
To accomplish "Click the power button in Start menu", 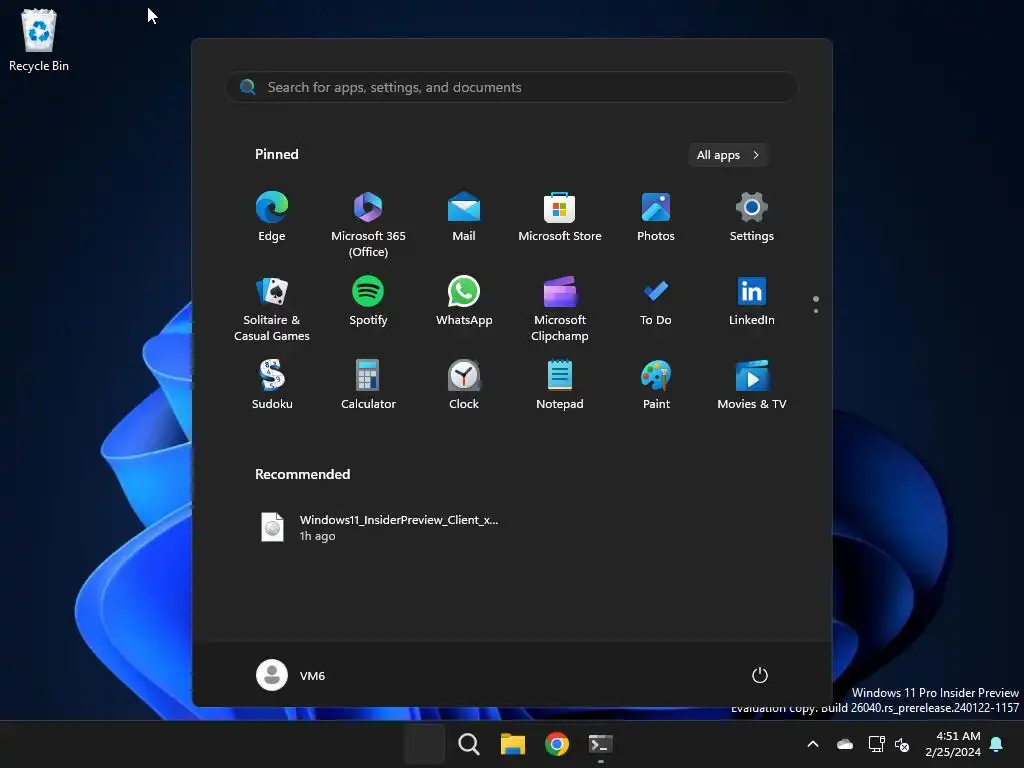I will [x=760, y=675].
